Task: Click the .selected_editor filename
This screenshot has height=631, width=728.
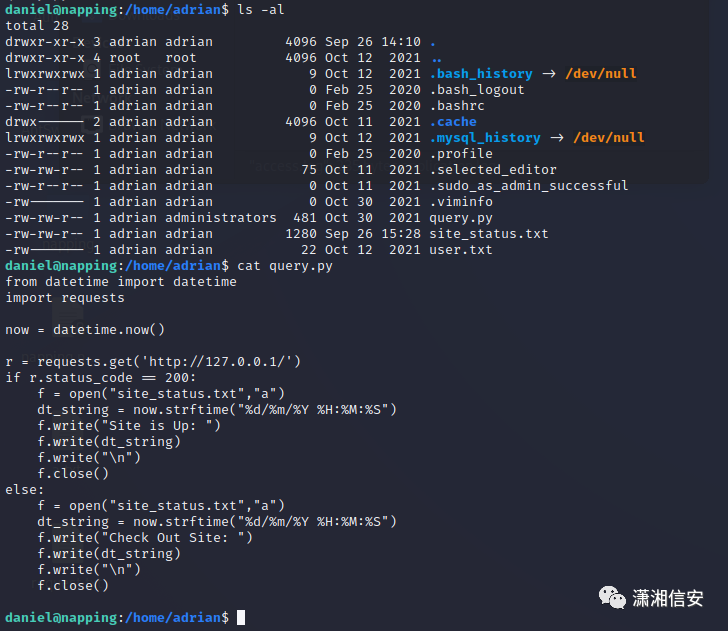Action: pos(493,170)
